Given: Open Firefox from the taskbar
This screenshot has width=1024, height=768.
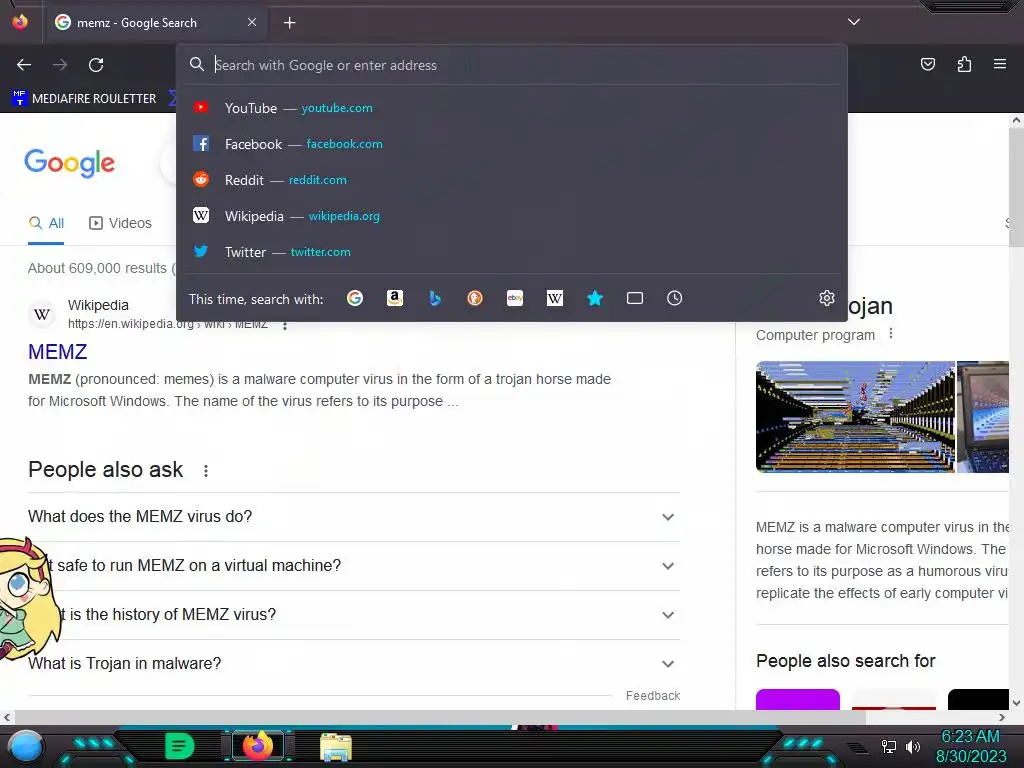Looking at the screenshot, I should (257, 746).
